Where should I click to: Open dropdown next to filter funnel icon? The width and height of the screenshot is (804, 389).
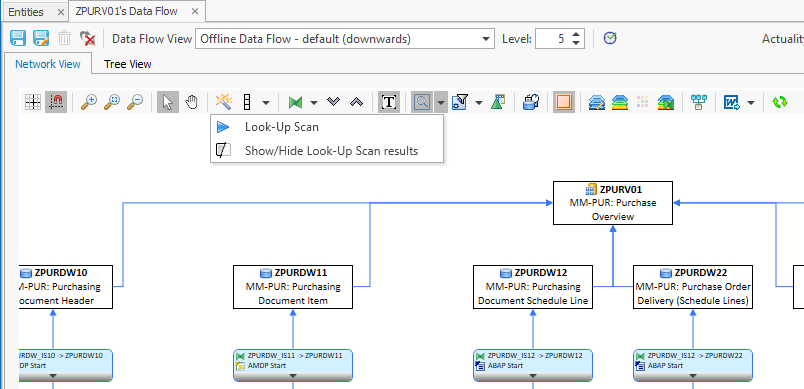pos(479,103)
